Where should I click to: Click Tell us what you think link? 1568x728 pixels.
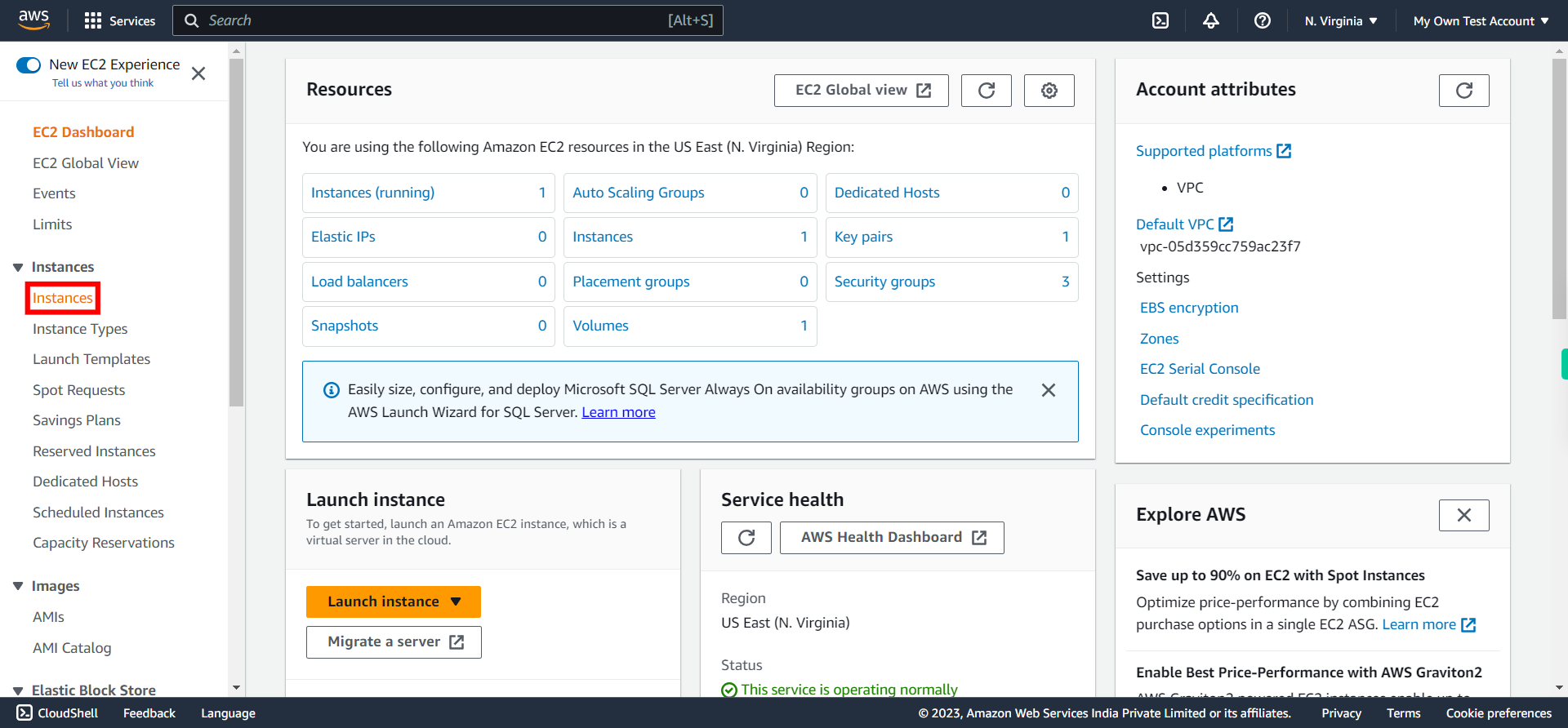[103, 83]
